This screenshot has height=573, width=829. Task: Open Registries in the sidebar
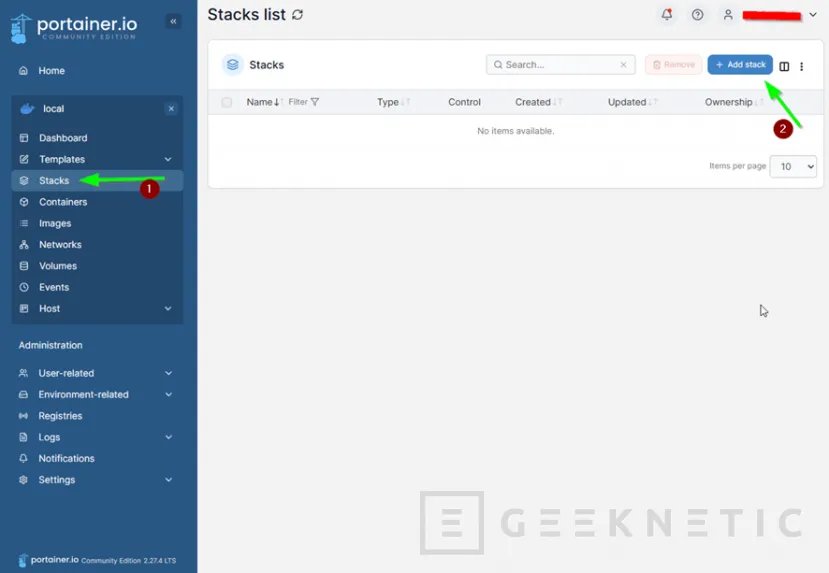60,416
